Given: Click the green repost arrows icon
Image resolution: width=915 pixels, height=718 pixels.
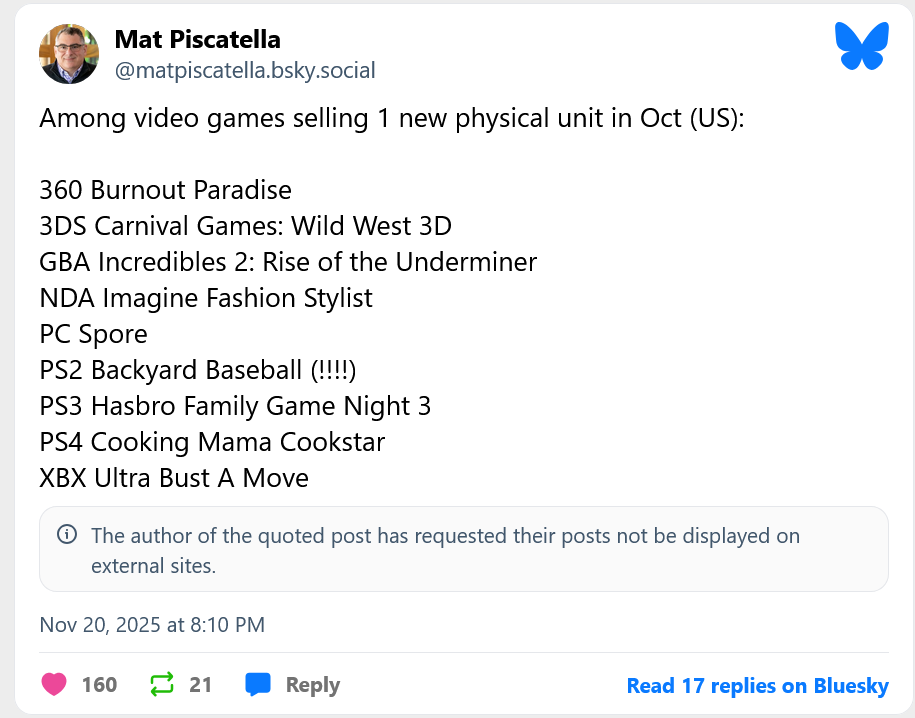Looking at the screenshot, I should tap(161, 685).
